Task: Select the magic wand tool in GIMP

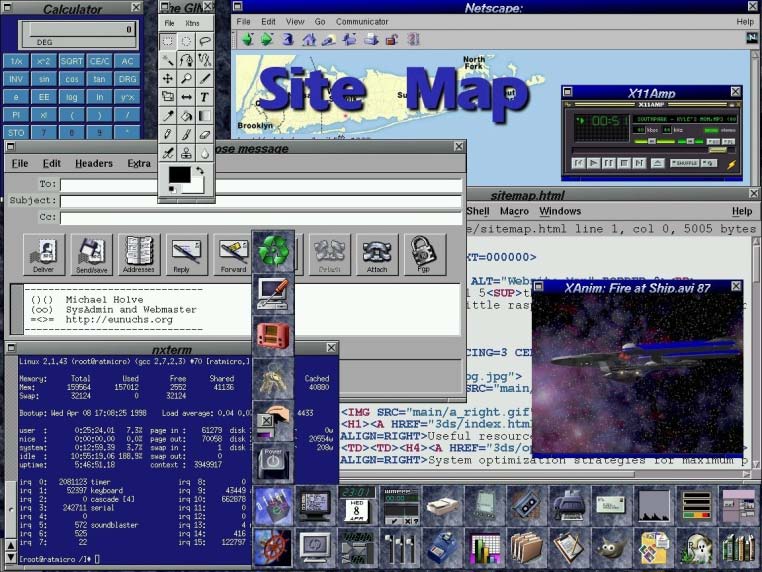Action: [168, 60]
